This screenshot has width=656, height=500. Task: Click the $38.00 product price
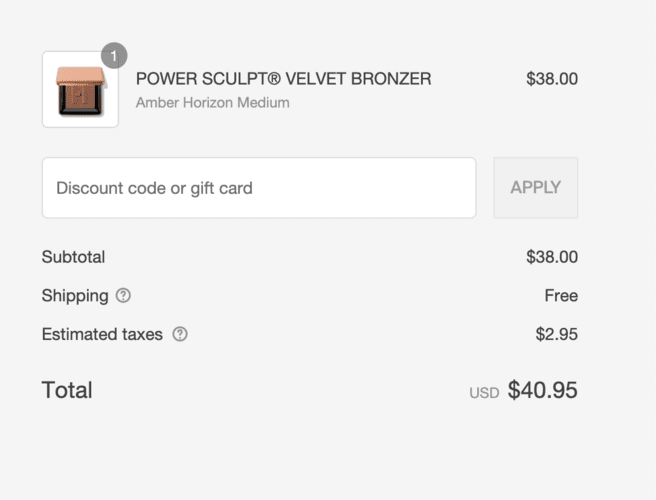tap(551, 79)
